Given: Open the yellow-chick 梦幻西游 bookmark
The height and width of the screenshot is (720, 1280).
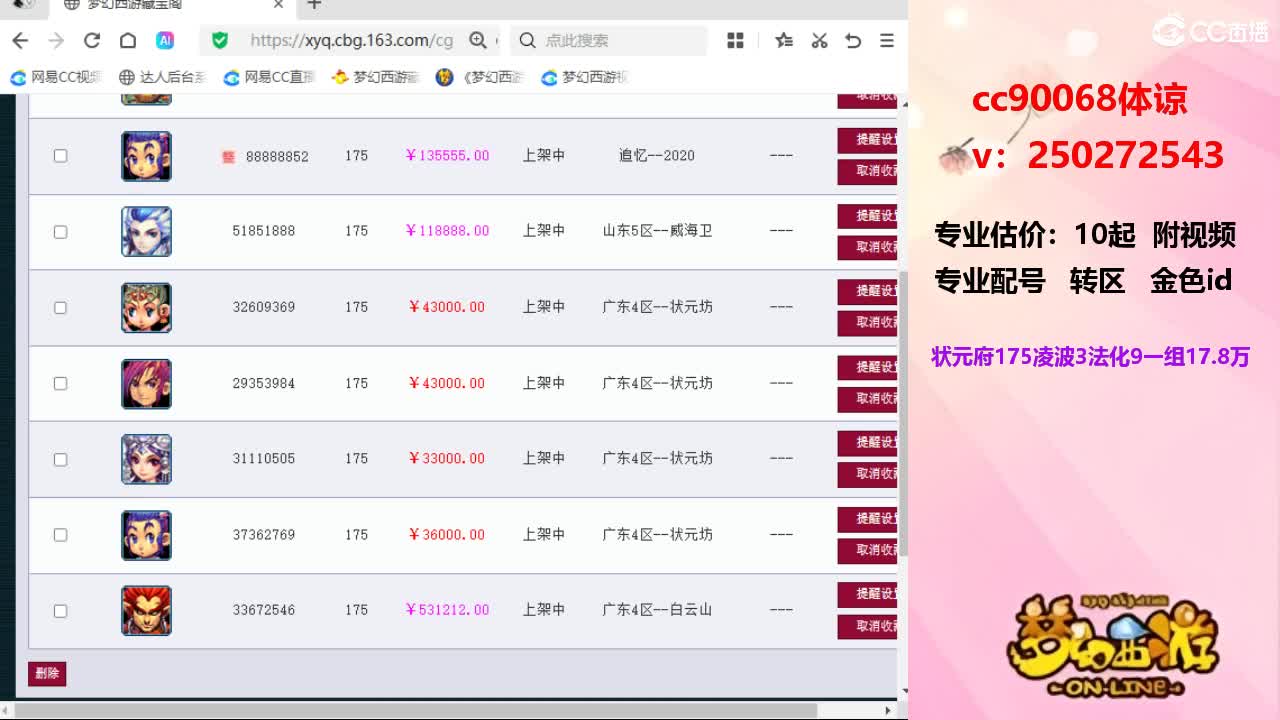Looking at the screenshot, I should tap(376, 77).
